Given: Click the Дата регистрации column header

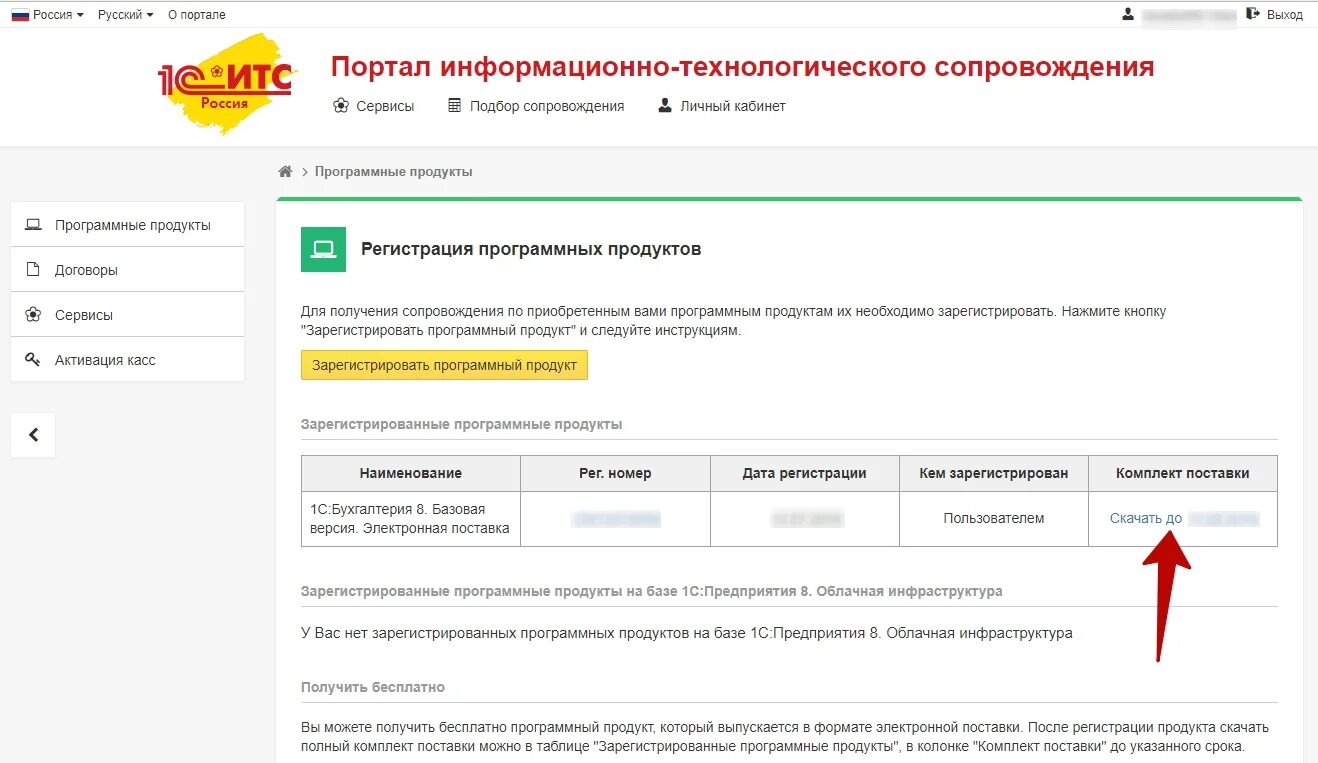Looking at the screenshot, I should coord(805,474).
